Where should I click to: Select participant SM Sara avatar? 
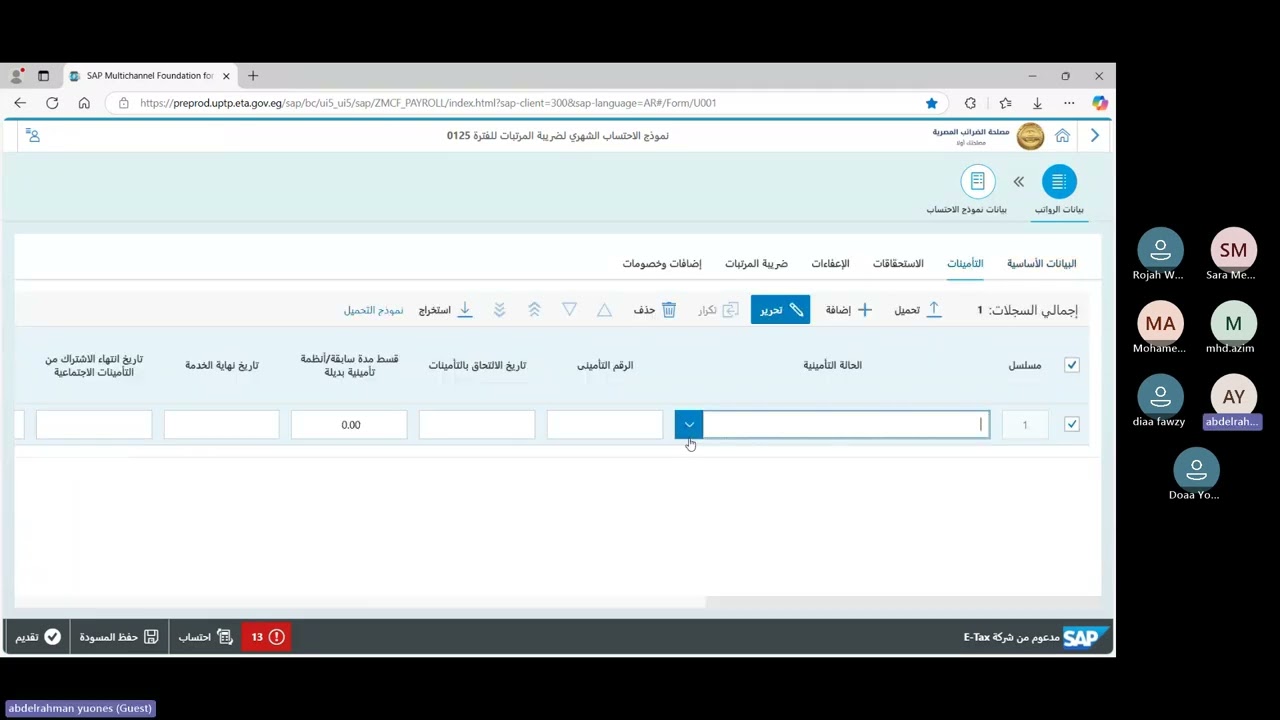1233,250
